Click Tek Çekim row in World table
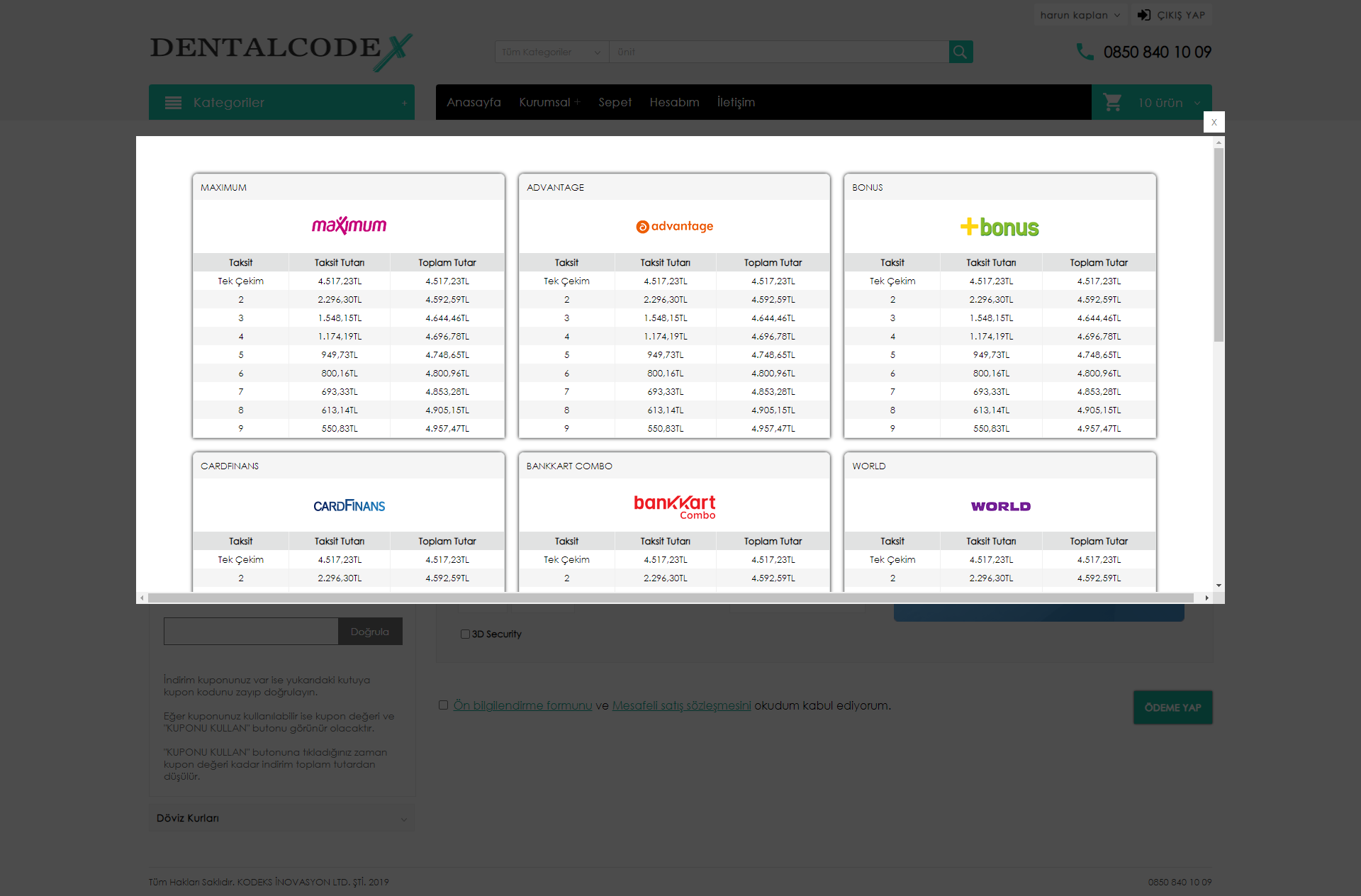 pyautogui.click(x=1000, y=559)
